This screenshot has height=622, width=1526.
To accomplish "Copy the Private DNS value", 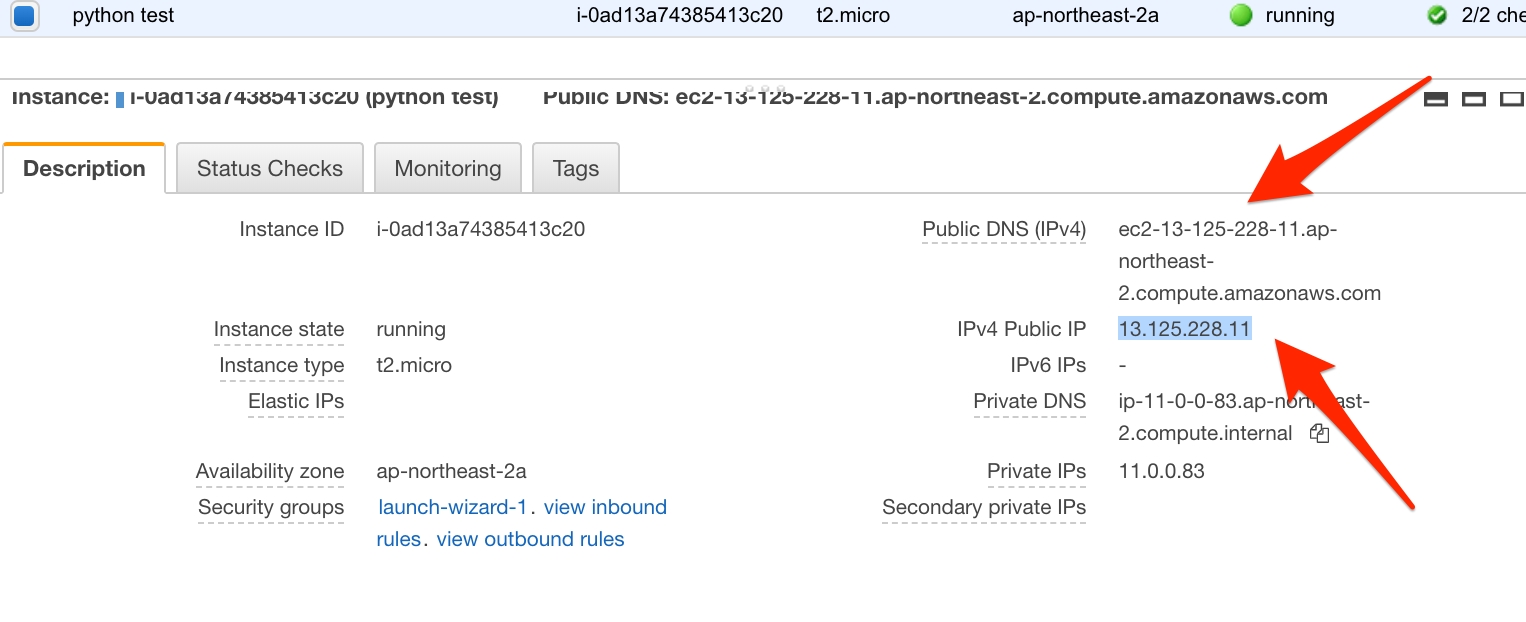I will click(1320, 434).
